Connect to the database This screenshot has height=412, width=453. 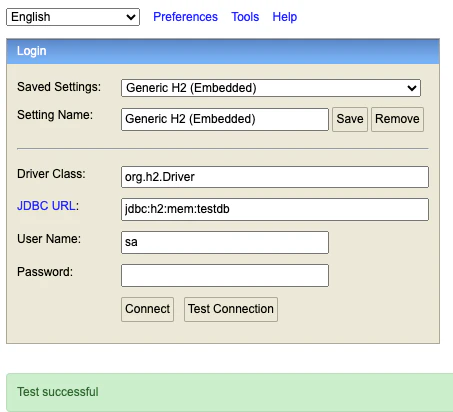pyautogui.click(x=147, y=309)
